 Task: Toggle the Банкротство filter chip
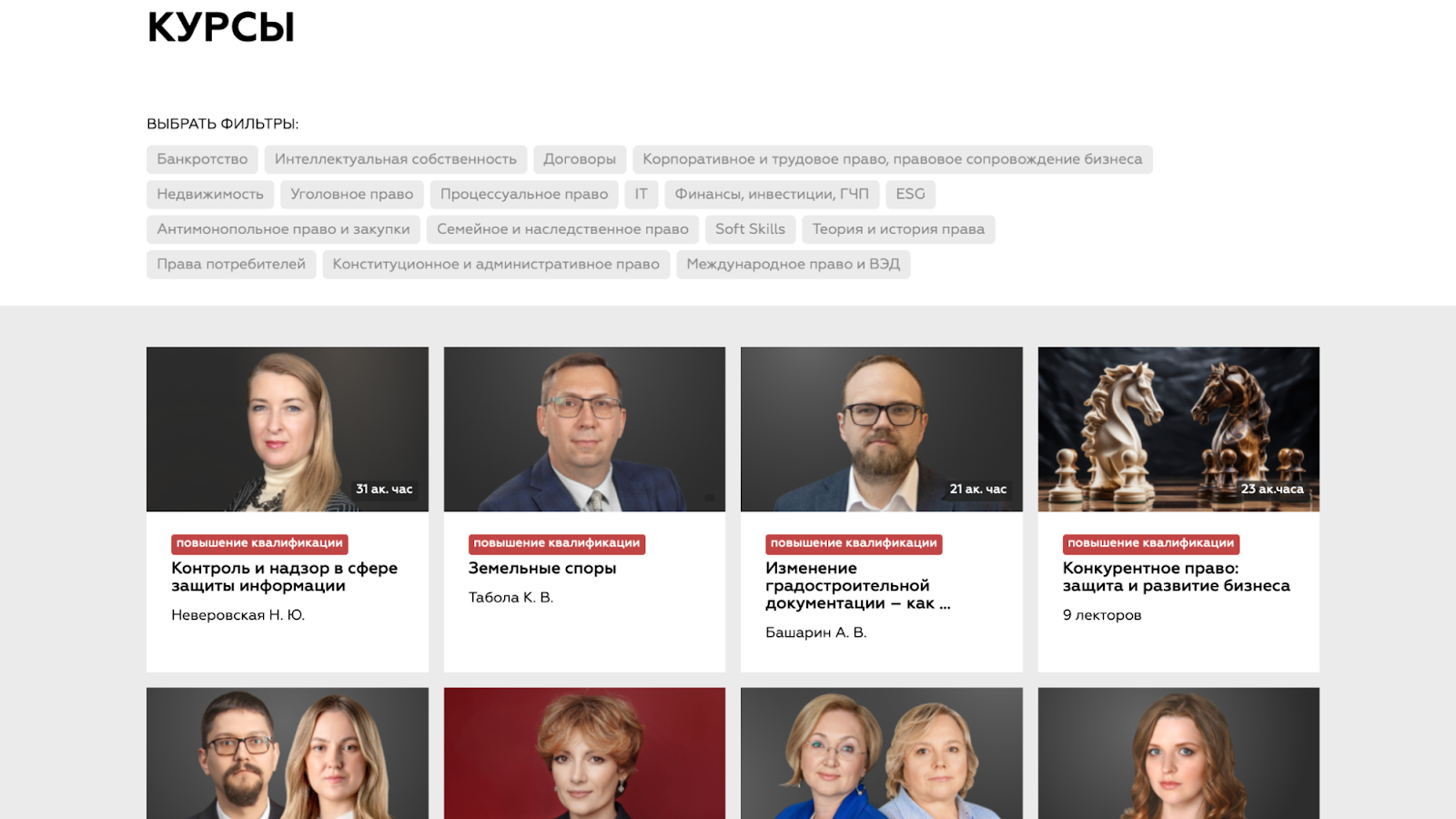coord(202,159)
